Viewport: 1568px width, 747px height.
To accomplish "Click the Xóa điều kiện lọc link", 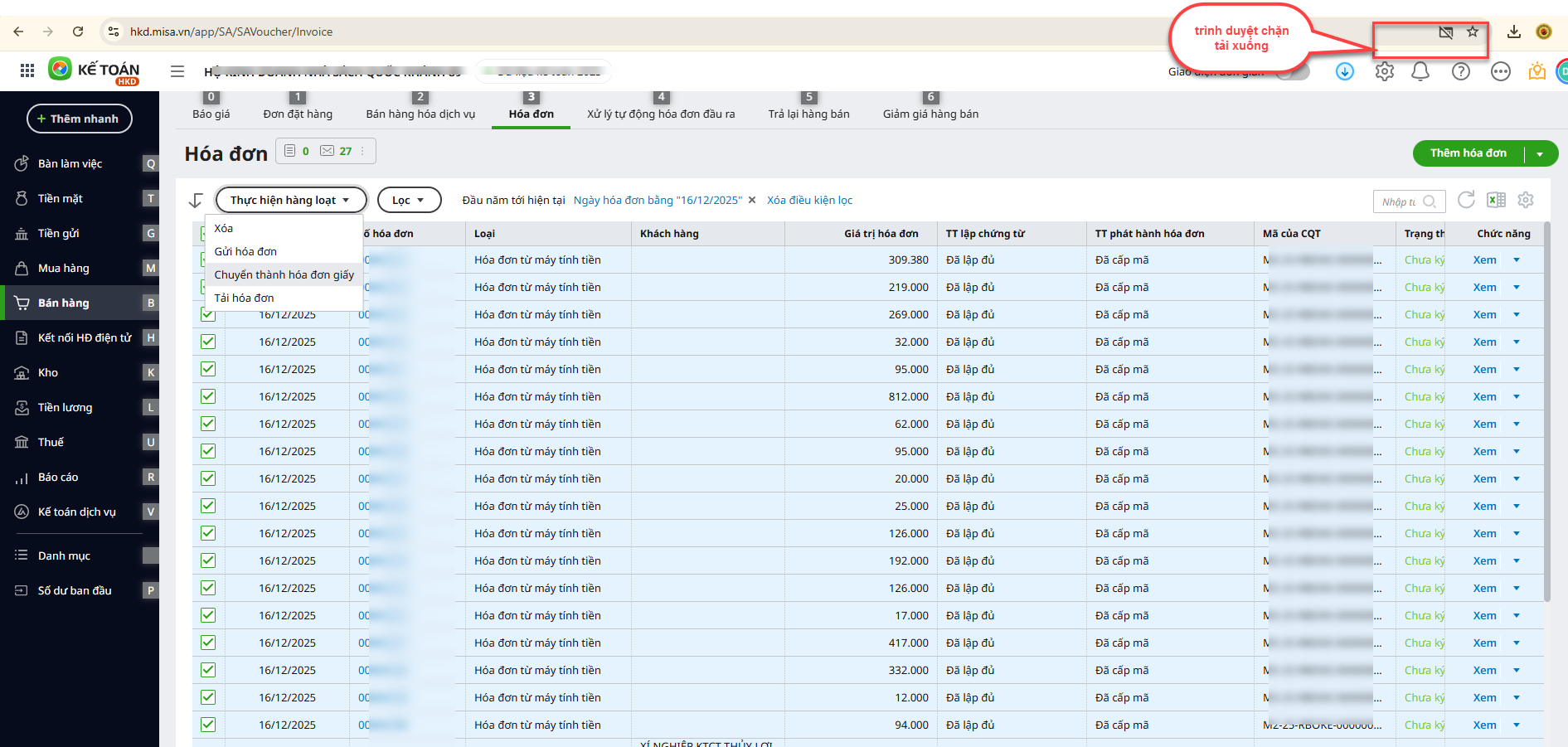I will click(809, 200).
